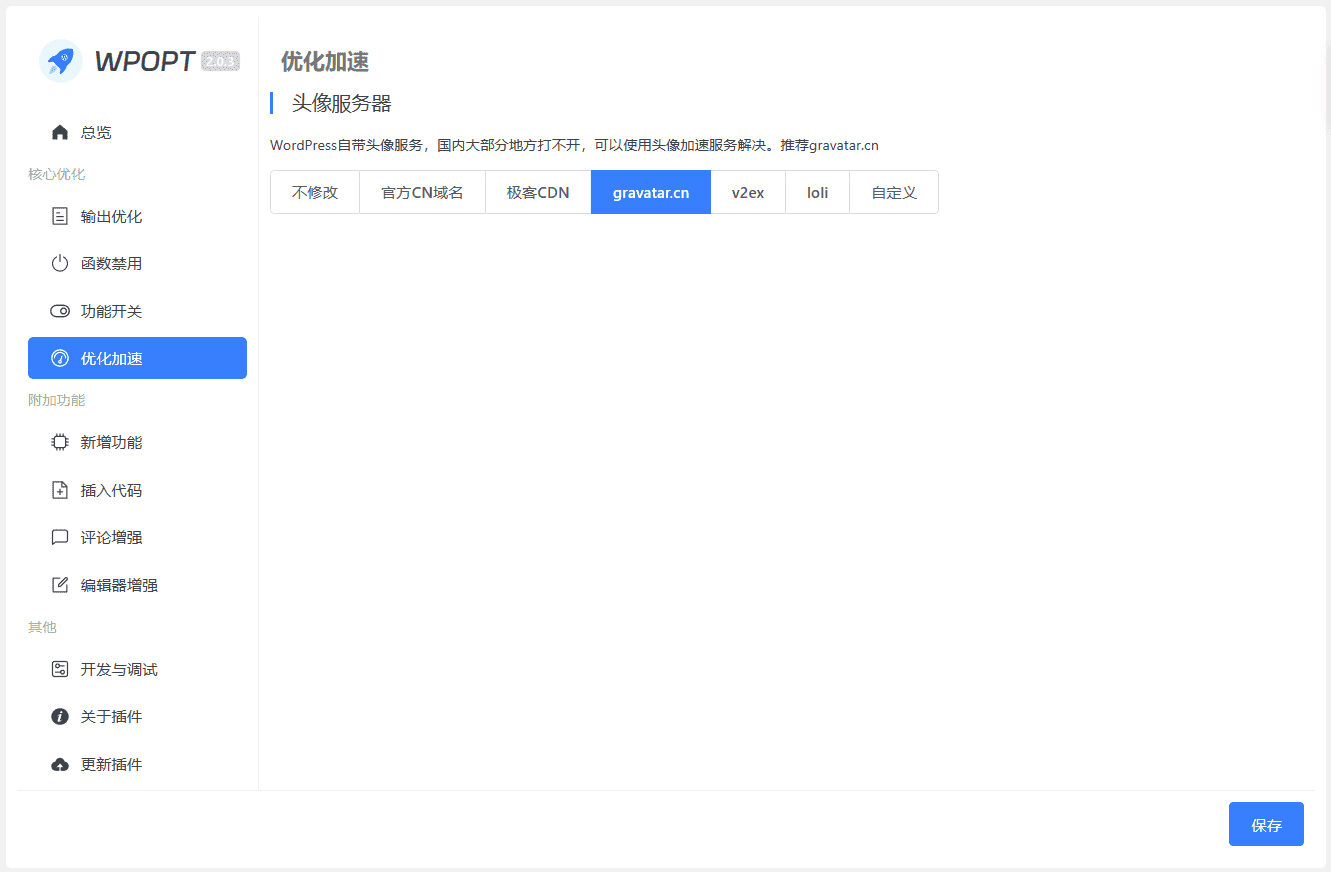Click the 评论增强 comment bubble icon
The height and width of the screenshot is (872, 1331).
coord(60,537)
